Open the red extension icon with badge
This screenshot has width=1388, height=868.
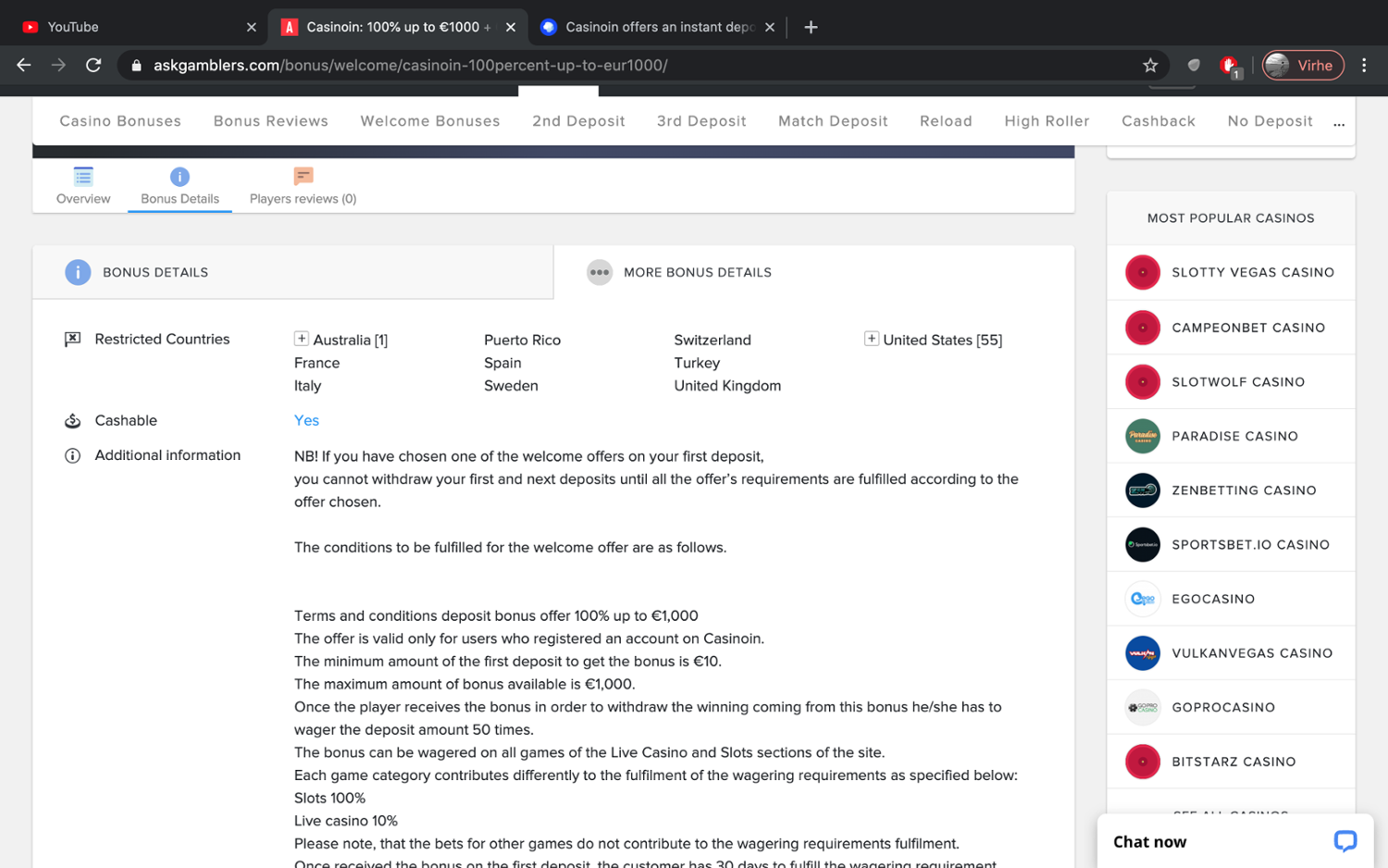point(1229,66)
